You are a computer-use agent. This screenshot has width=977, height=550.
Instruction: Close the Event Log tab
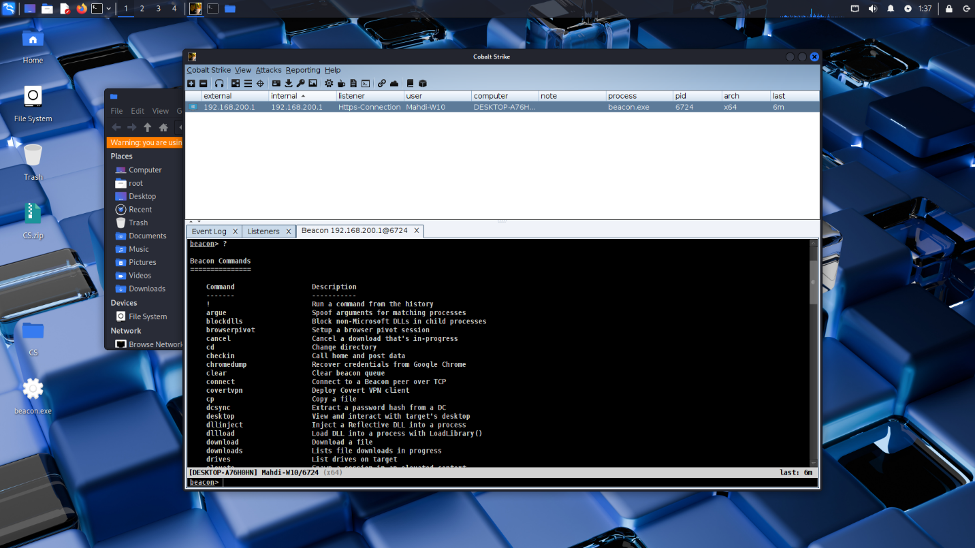click(235, 232)
